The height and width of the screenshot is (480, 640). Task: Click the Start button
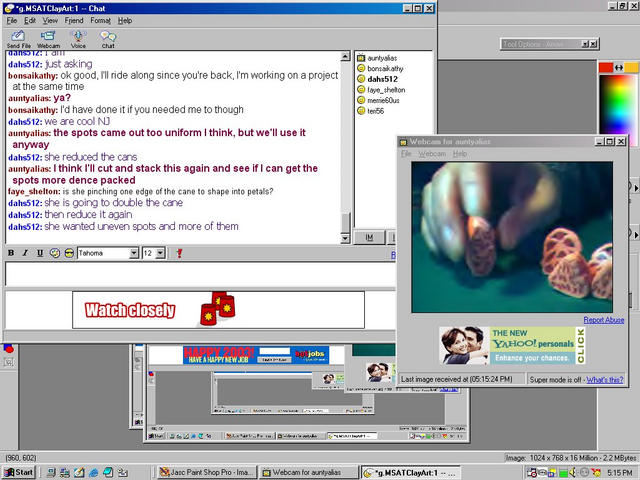tap(19, 472)
